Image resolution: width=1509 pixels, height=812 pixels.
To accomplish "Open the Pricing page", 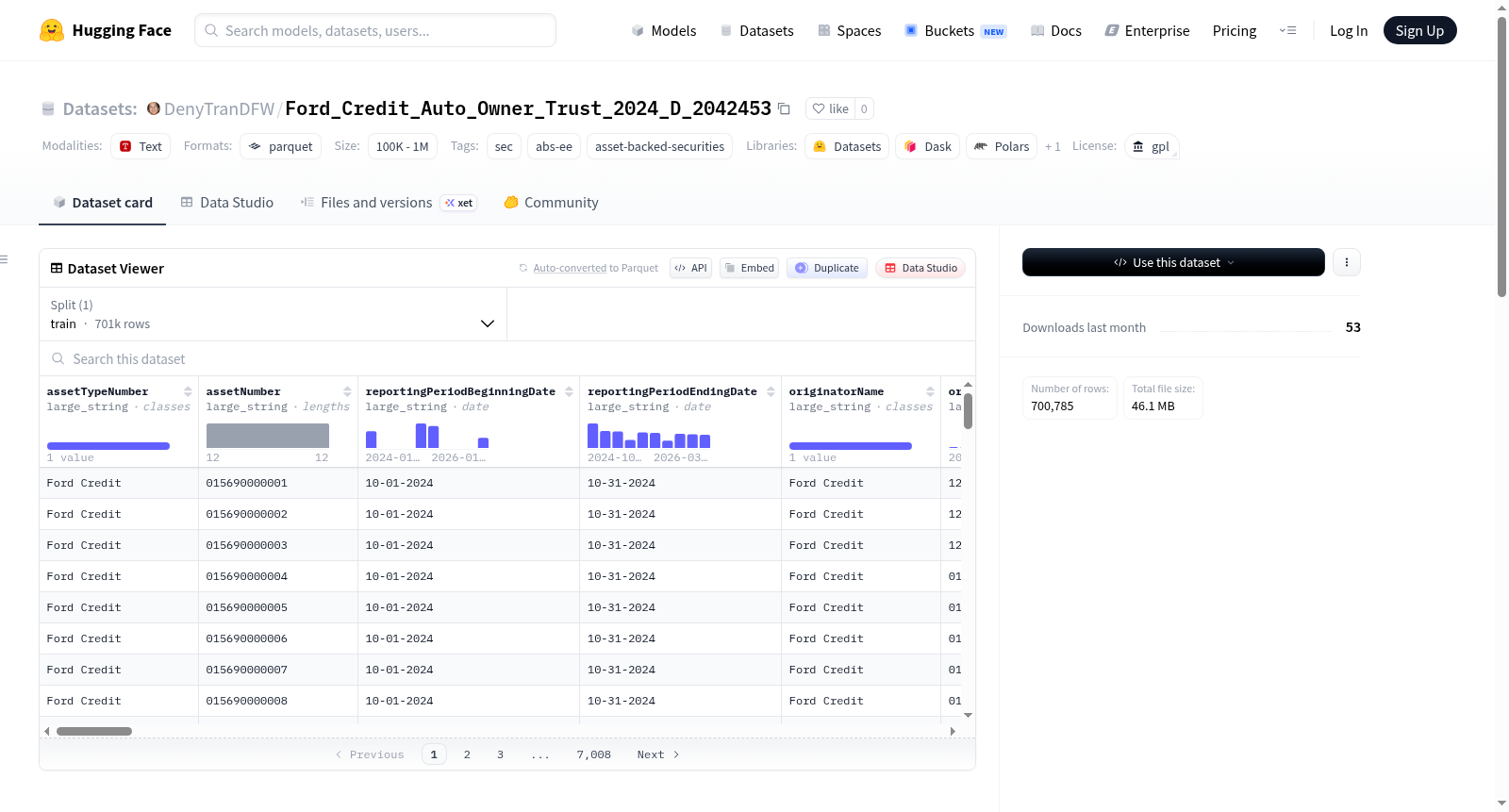I will [x=1235, y=30].
